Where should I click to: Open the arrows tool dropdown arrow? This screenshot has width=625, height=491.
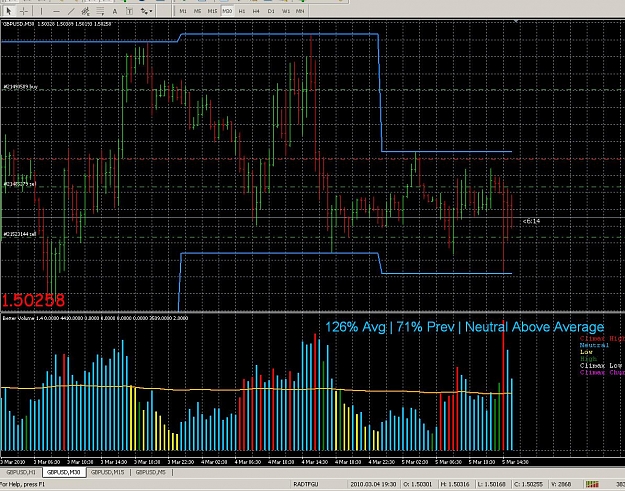click(x=151, y=11)
